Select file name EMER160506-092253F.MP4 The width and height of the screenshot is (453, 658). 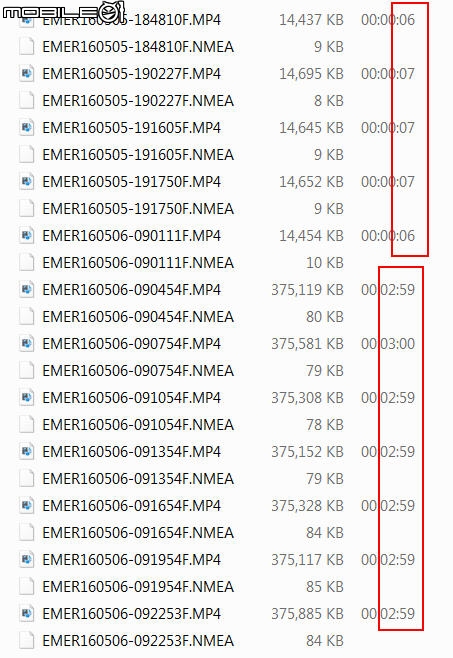(131, 614)
